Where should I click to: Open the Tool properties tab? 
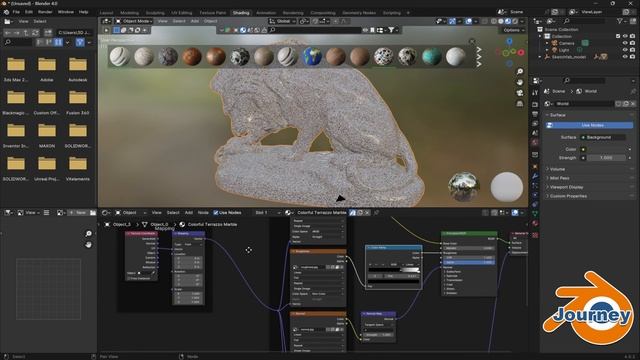click(535, 93)
